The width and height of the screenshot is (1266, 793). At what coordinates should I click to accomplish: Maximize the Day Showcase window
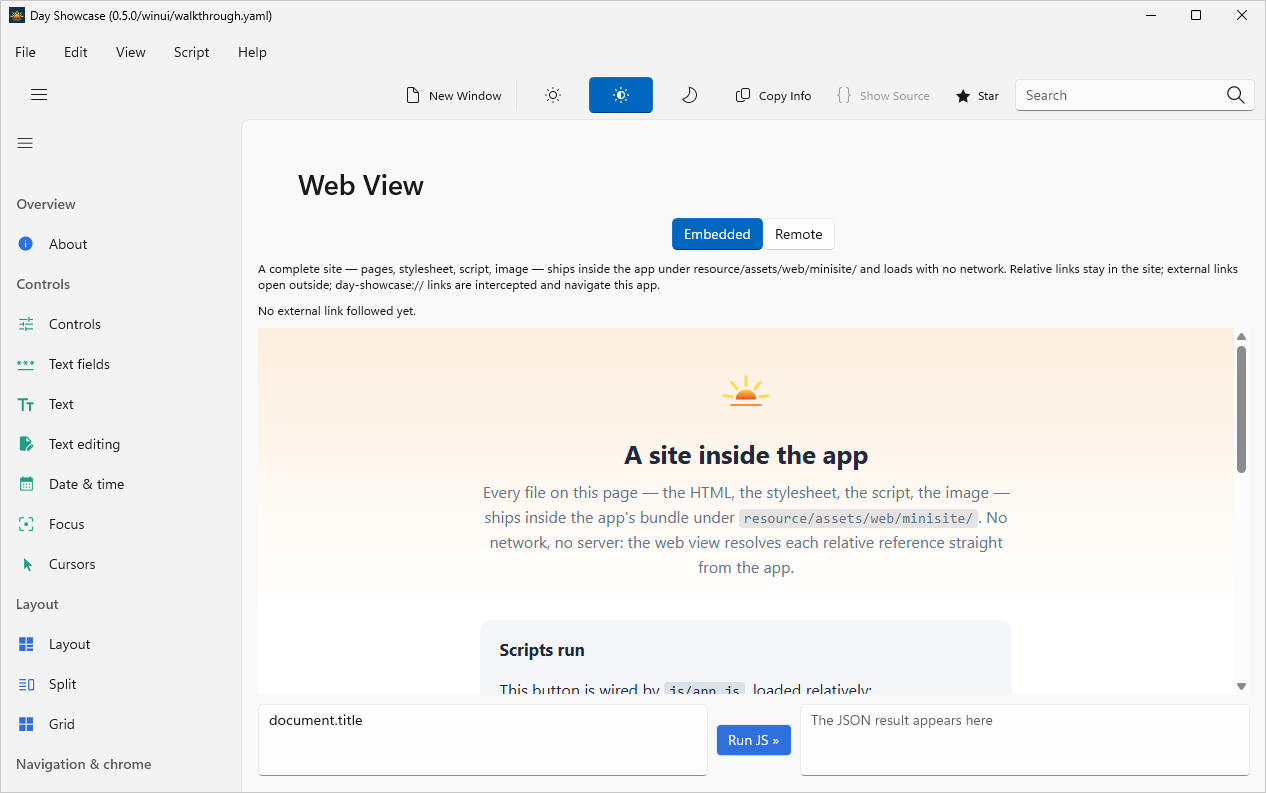(1196, 15)
